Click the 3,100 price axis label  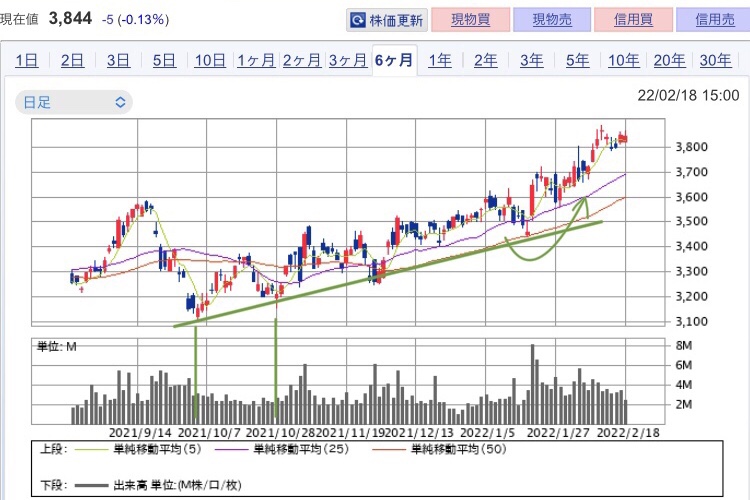691,322
